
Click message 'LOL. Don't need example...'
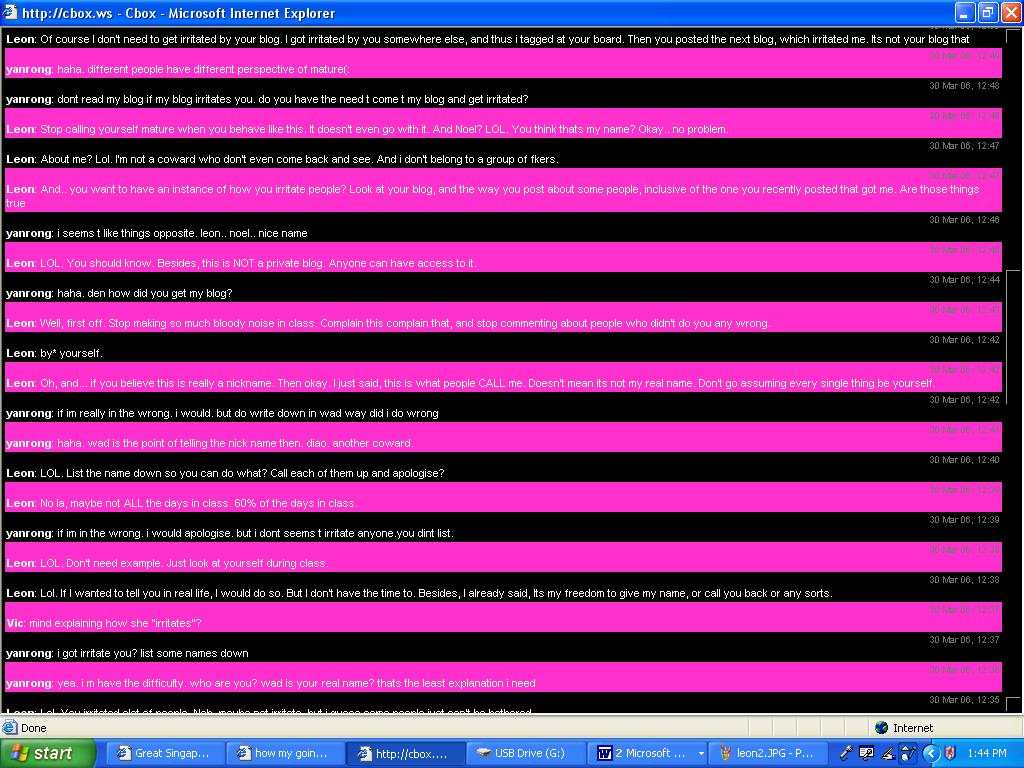[x=184, y=563]
